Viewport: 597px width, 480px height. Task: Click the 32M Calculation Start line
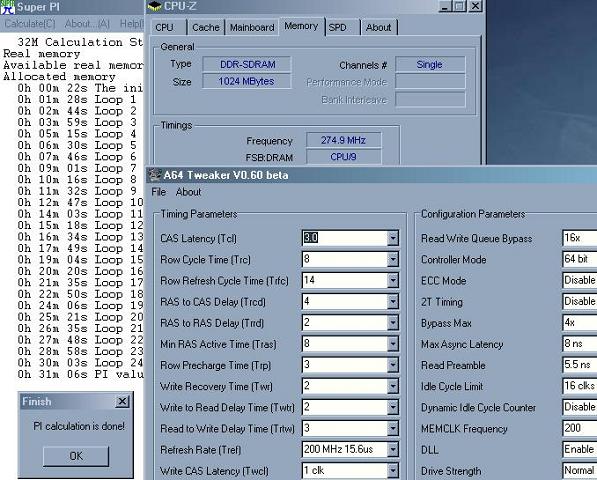click(80, 42)
